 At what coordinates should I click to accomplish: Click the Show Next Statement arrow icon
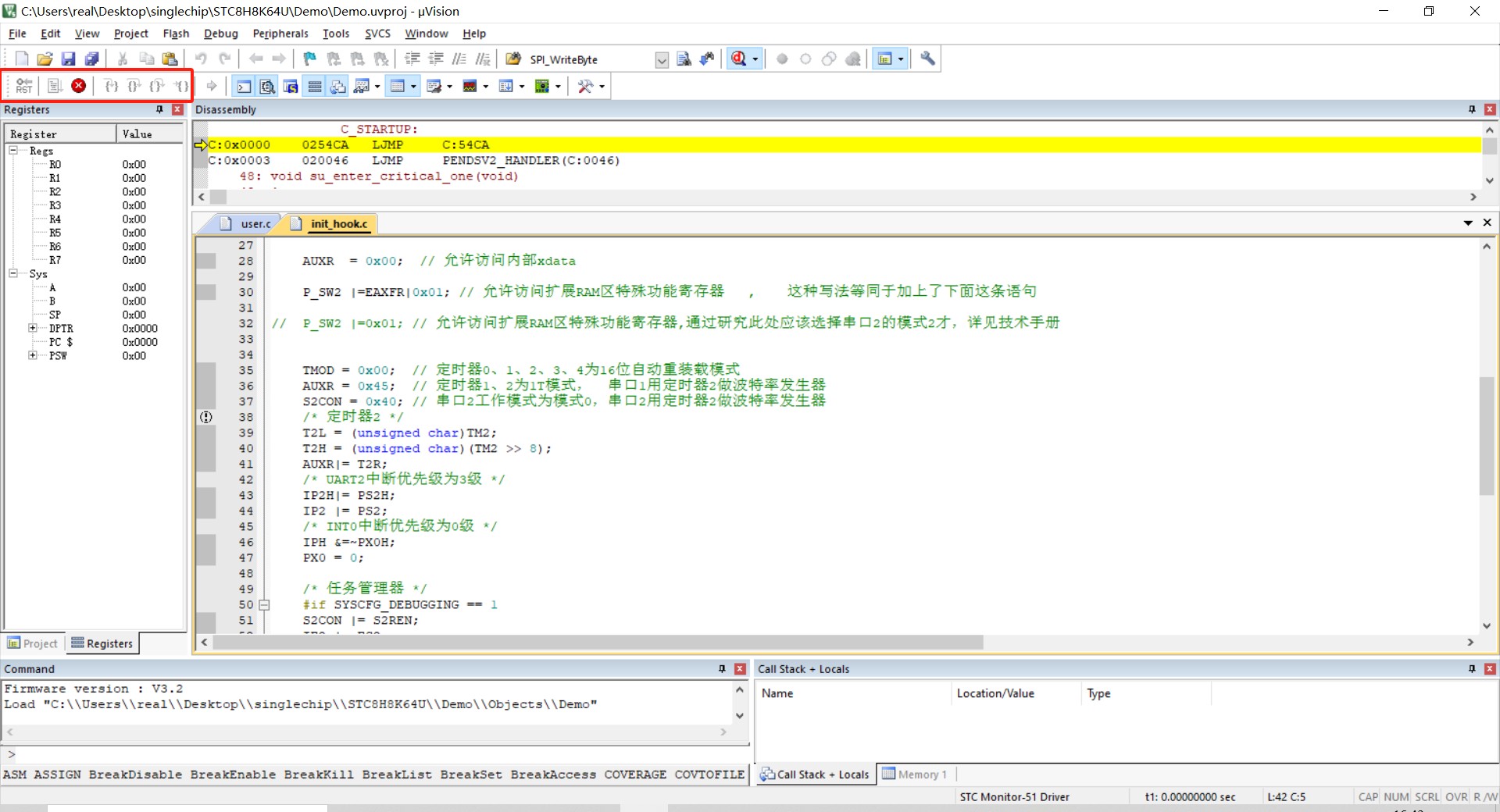212,86
